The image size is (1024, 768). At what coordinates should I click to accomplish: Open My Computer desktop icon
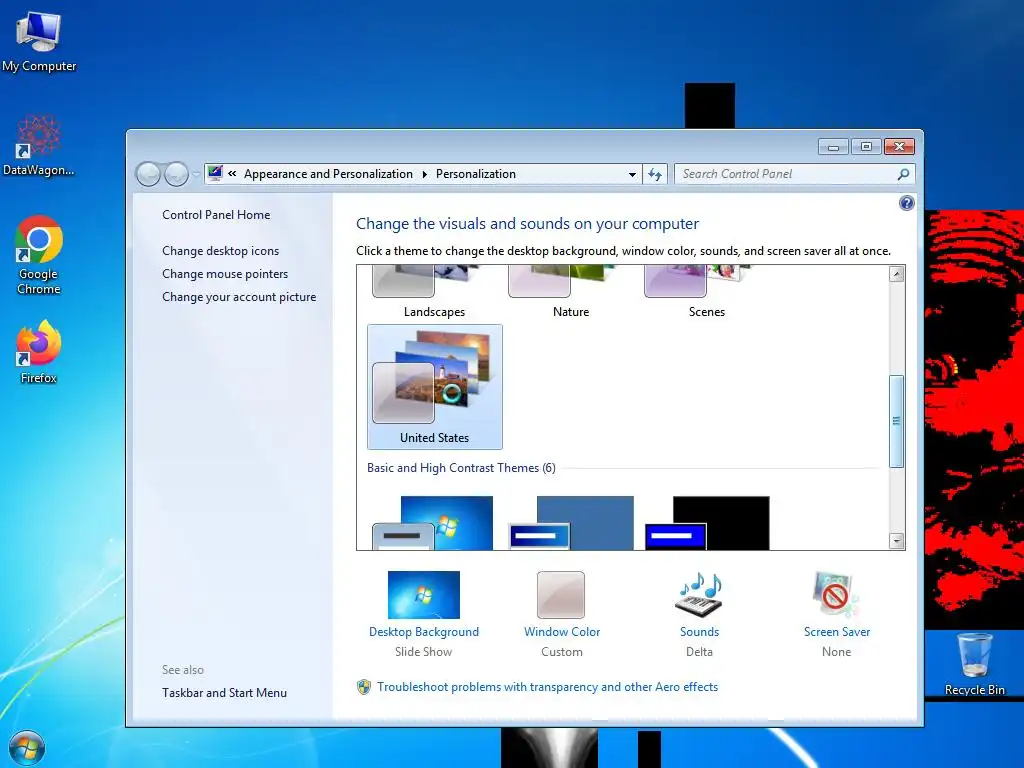click(39, 42)
